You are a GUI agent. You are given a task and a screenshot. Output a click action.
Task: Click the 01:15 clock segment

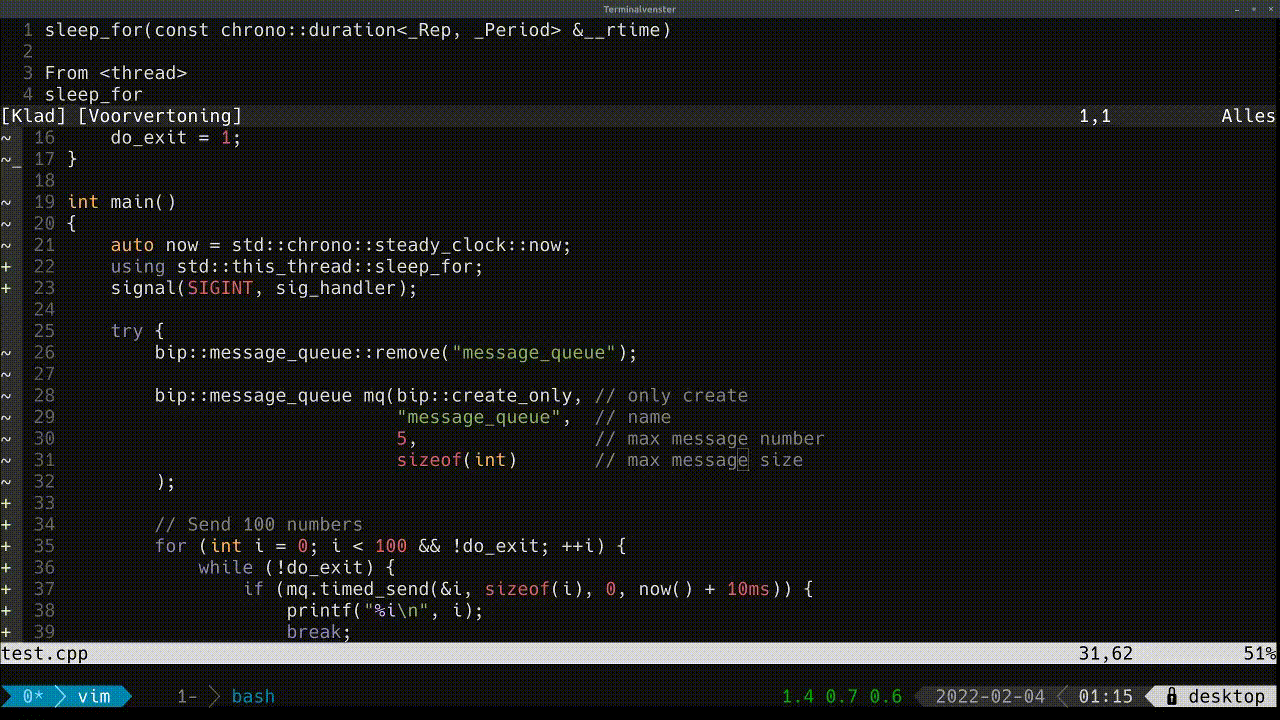[x=1106, y=696]
